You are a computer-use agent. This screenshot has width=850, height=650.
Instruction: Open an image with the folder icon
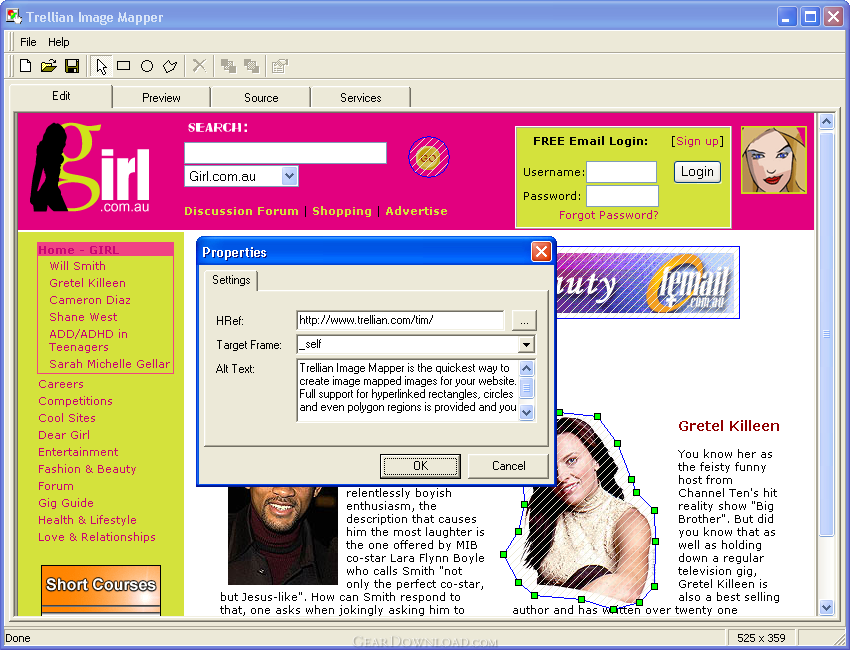(x=48, y=66)
